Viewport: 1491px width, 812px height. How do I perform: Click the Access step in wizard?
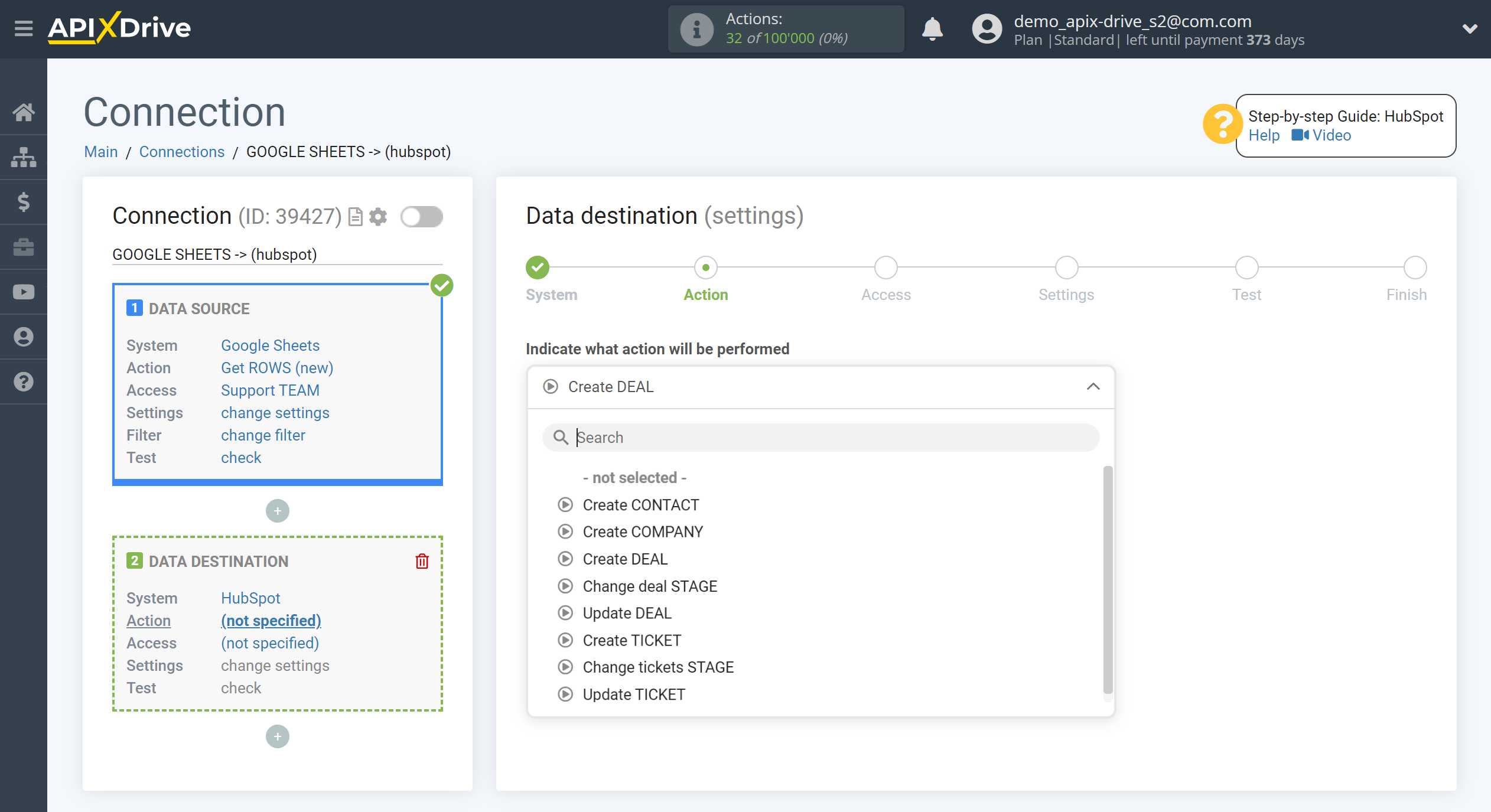[886, 268]
